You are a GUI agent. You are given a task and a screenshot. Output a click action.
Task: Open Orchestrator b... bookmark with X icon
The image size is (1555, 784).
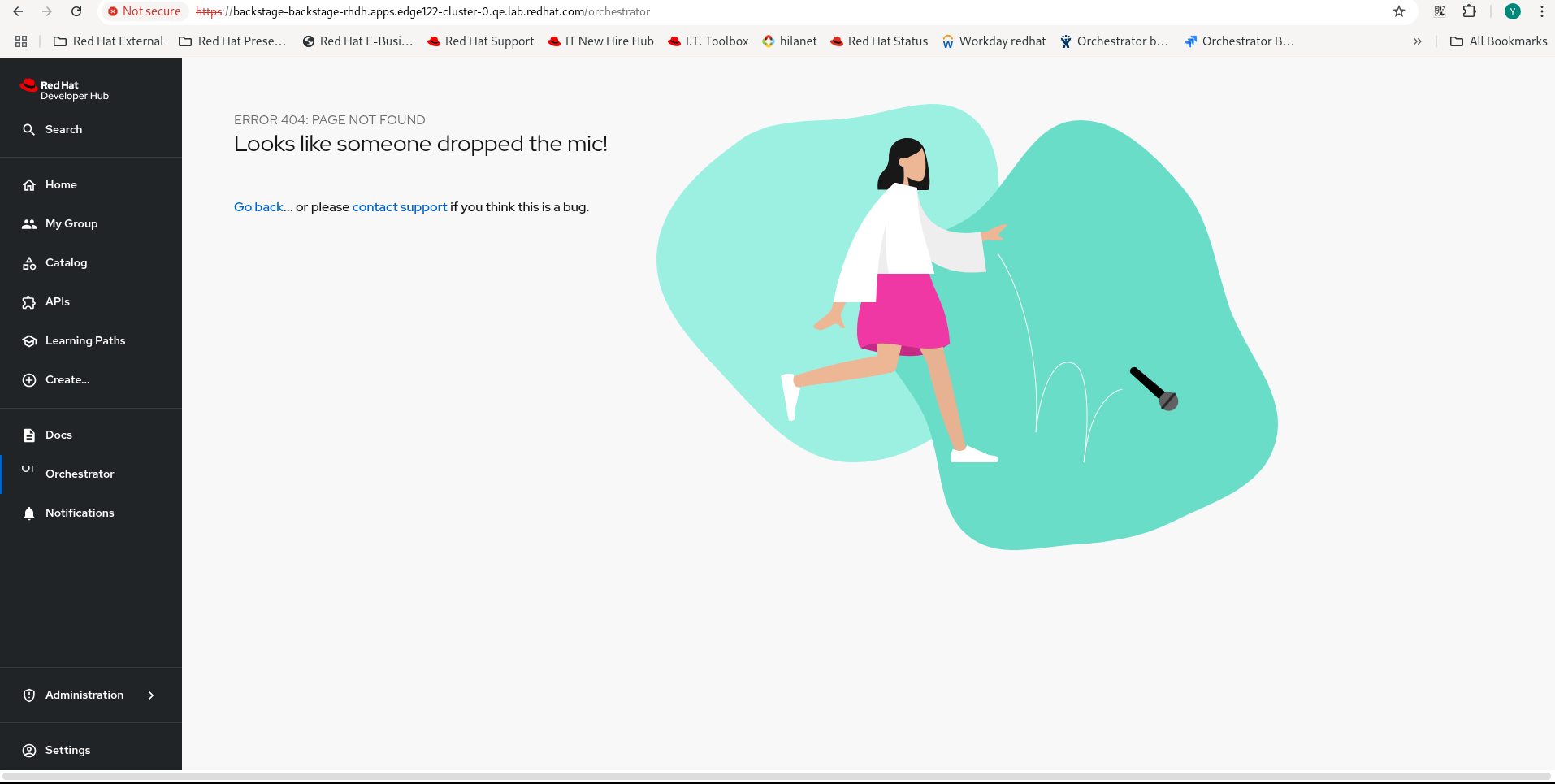1114,41
